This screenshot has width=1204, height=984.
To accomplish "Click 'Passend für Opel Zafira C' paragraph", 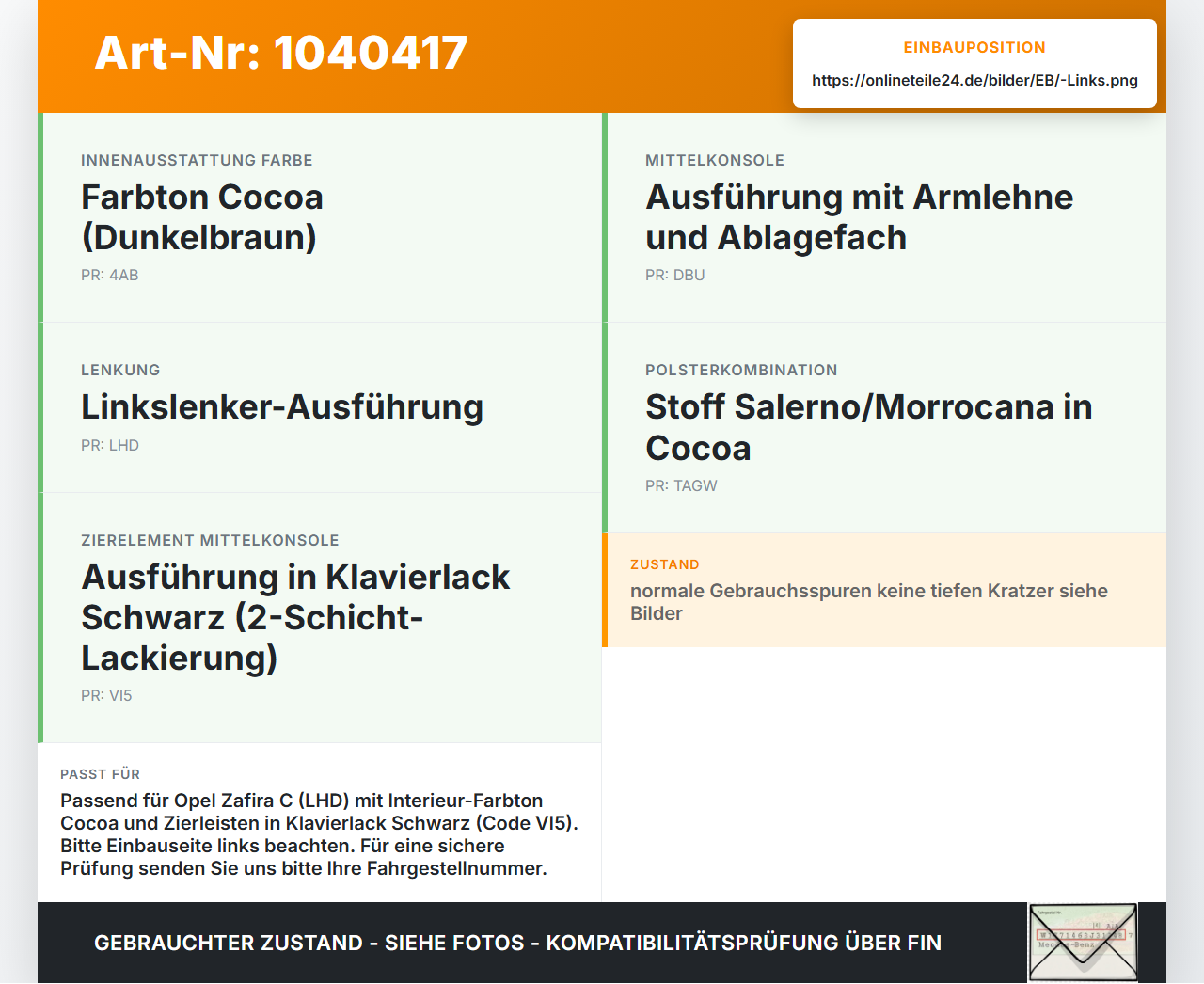I will 320,834.
